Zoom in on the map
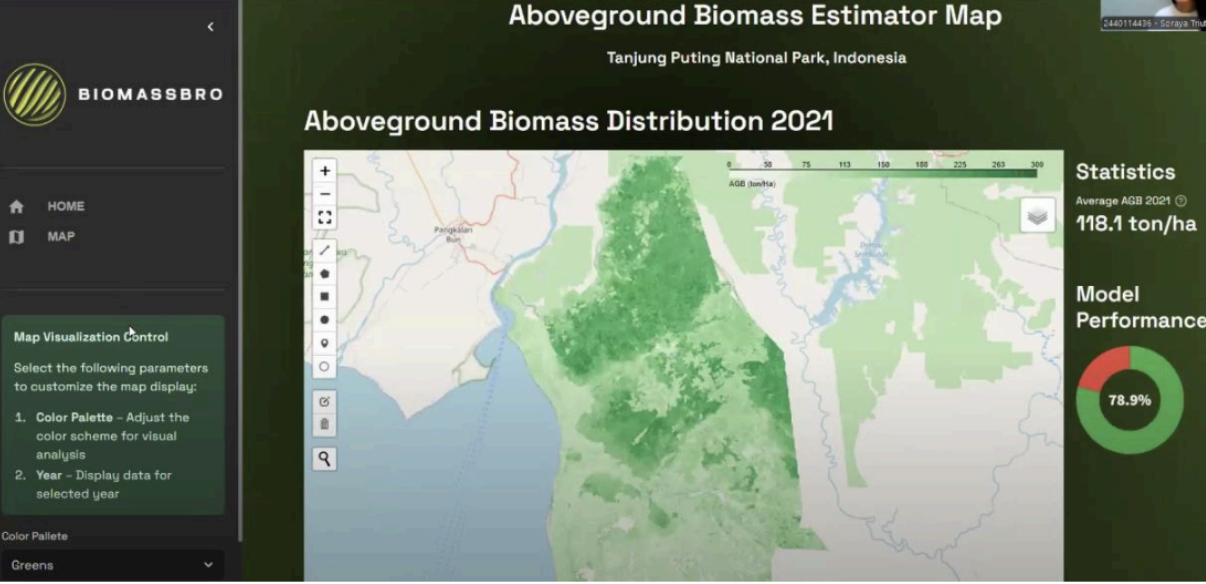 [324, 171]
